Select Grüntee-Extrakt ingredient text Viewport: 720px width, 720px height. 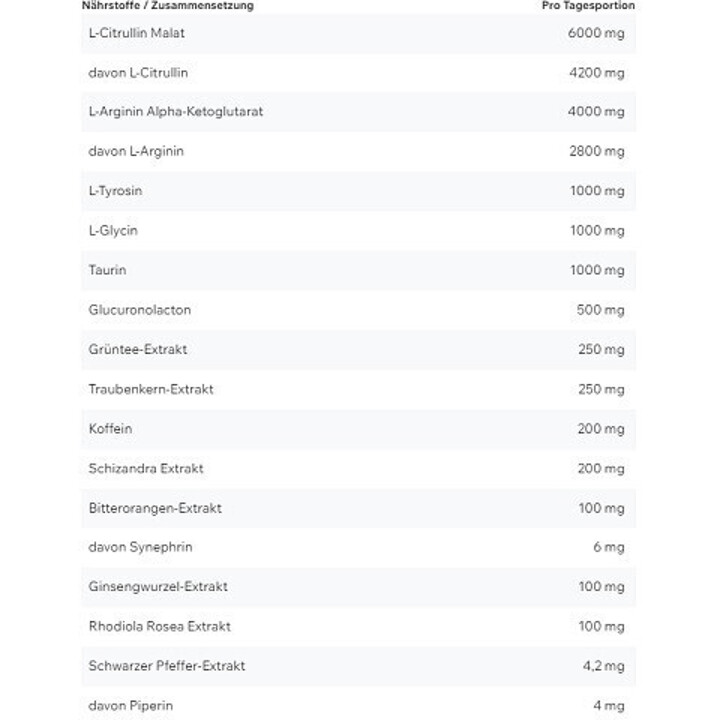pyautogui.click(x=138, y=349)
